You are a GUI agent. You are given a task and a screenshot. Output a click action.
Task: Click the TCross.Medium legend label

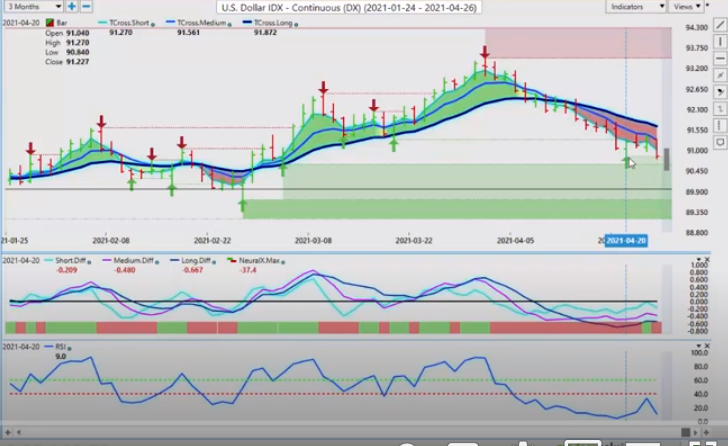tap(201, 23)
